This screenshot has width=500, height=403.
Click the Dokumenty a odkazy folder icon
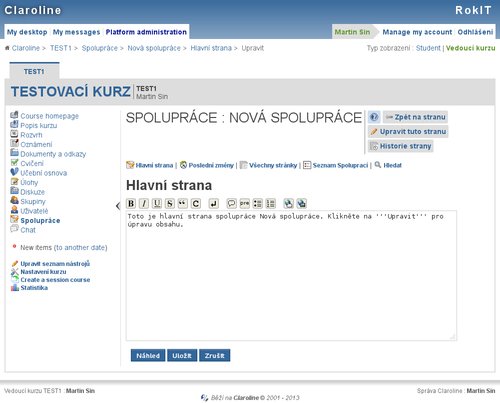14,153
